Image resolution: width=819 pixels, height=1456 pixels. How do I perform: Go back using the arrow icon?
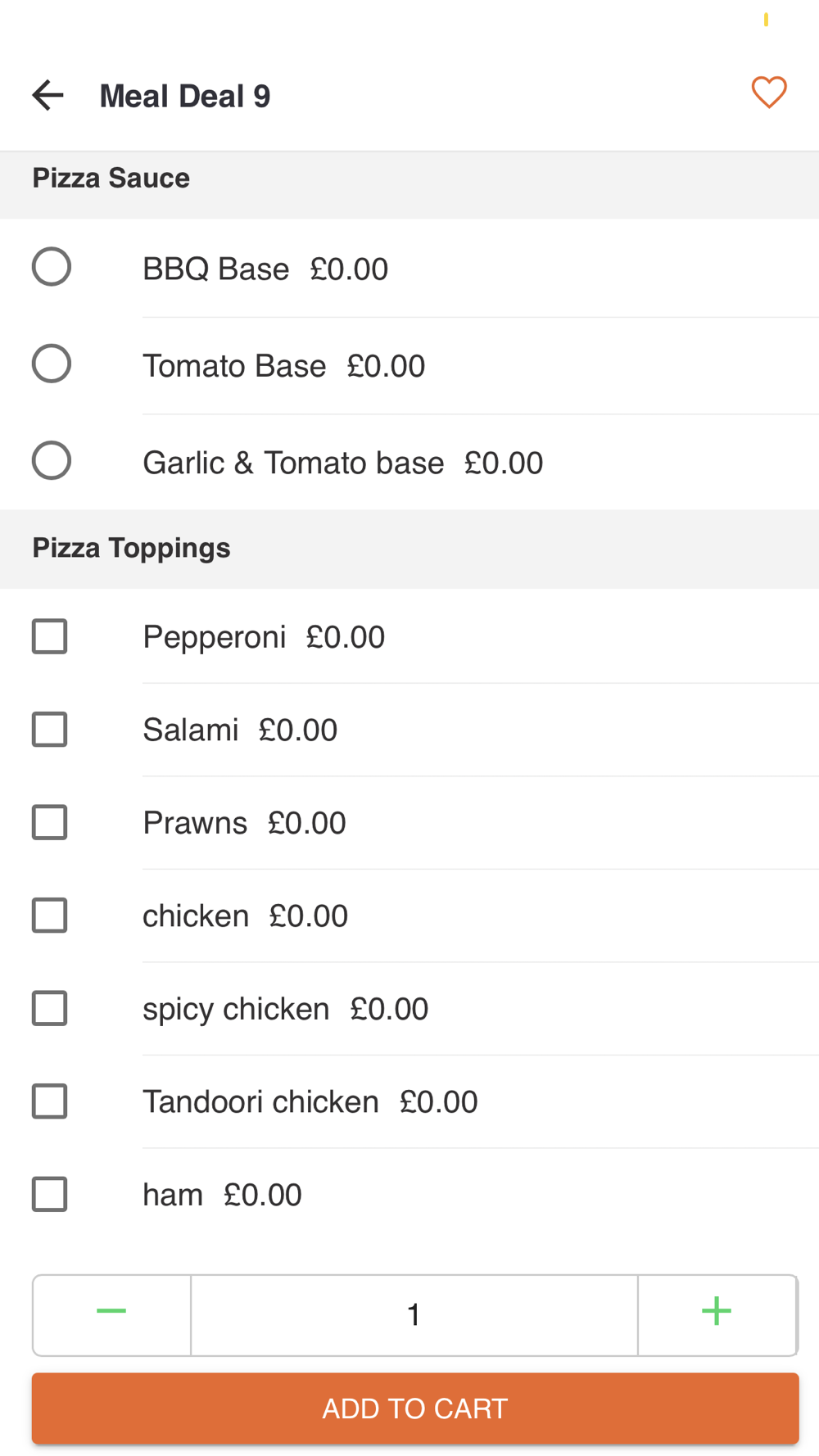pos(48,96)
